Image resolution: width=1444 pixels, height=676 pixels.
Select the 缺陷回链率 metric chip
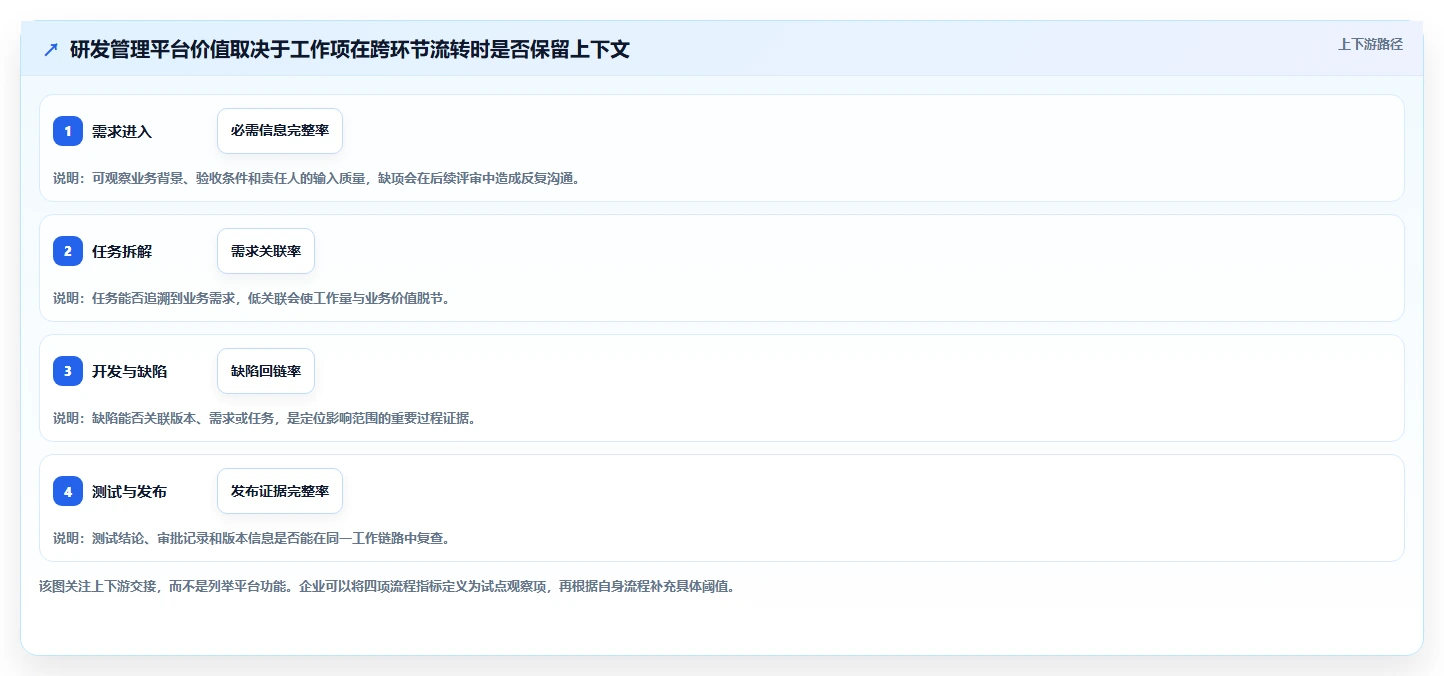[266, 371]
